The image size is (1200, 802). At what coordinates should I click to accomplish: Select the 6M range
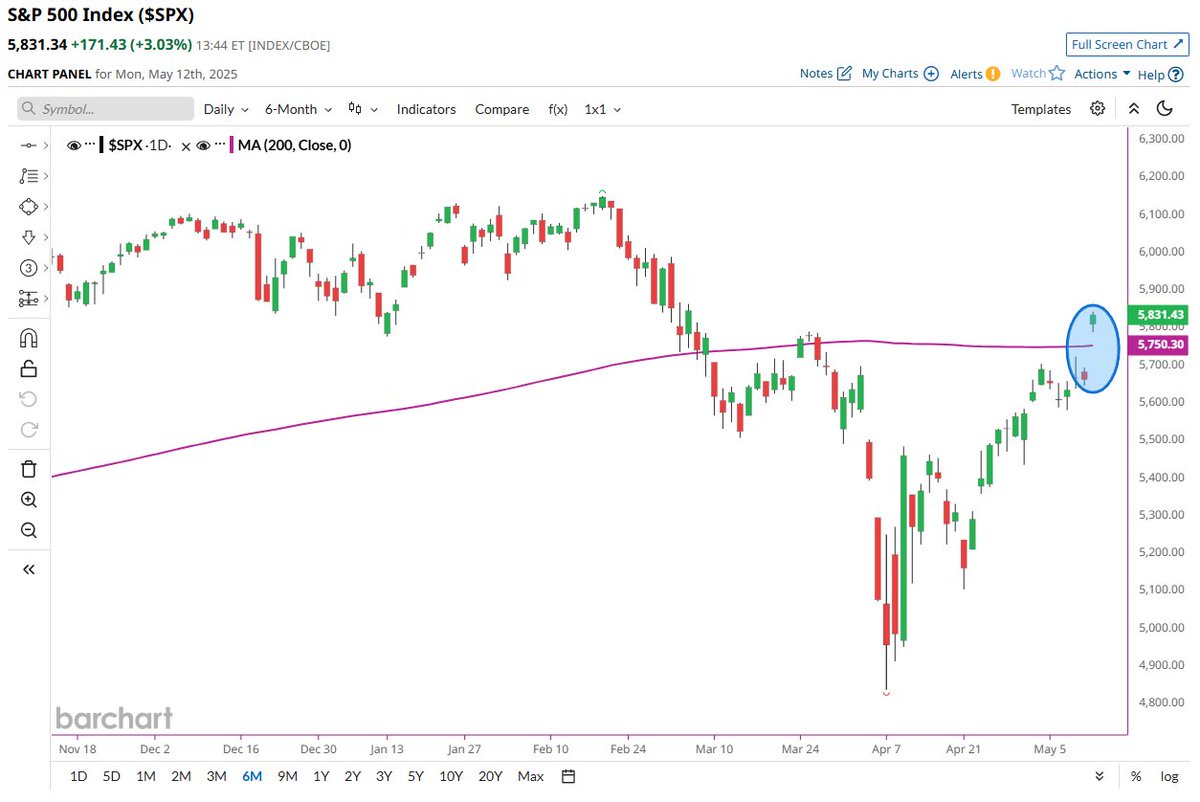coord(252,776)
